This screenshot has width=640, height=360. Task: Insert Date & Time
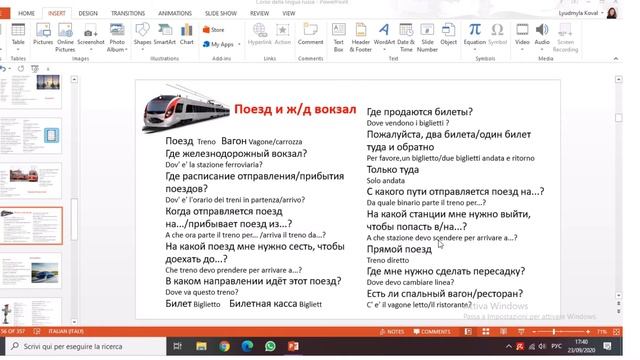point(406,38)
